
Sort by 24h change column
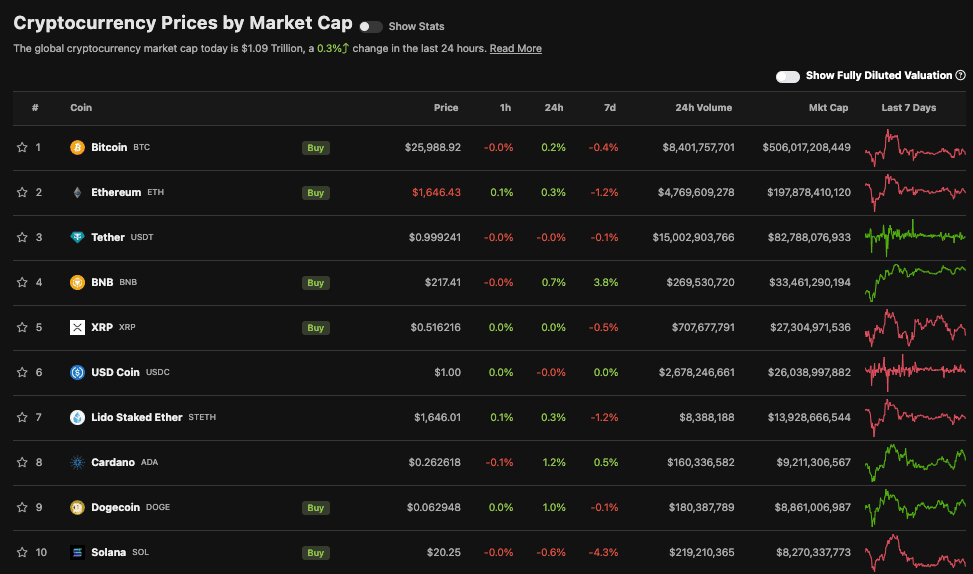[x=554, y=107]
